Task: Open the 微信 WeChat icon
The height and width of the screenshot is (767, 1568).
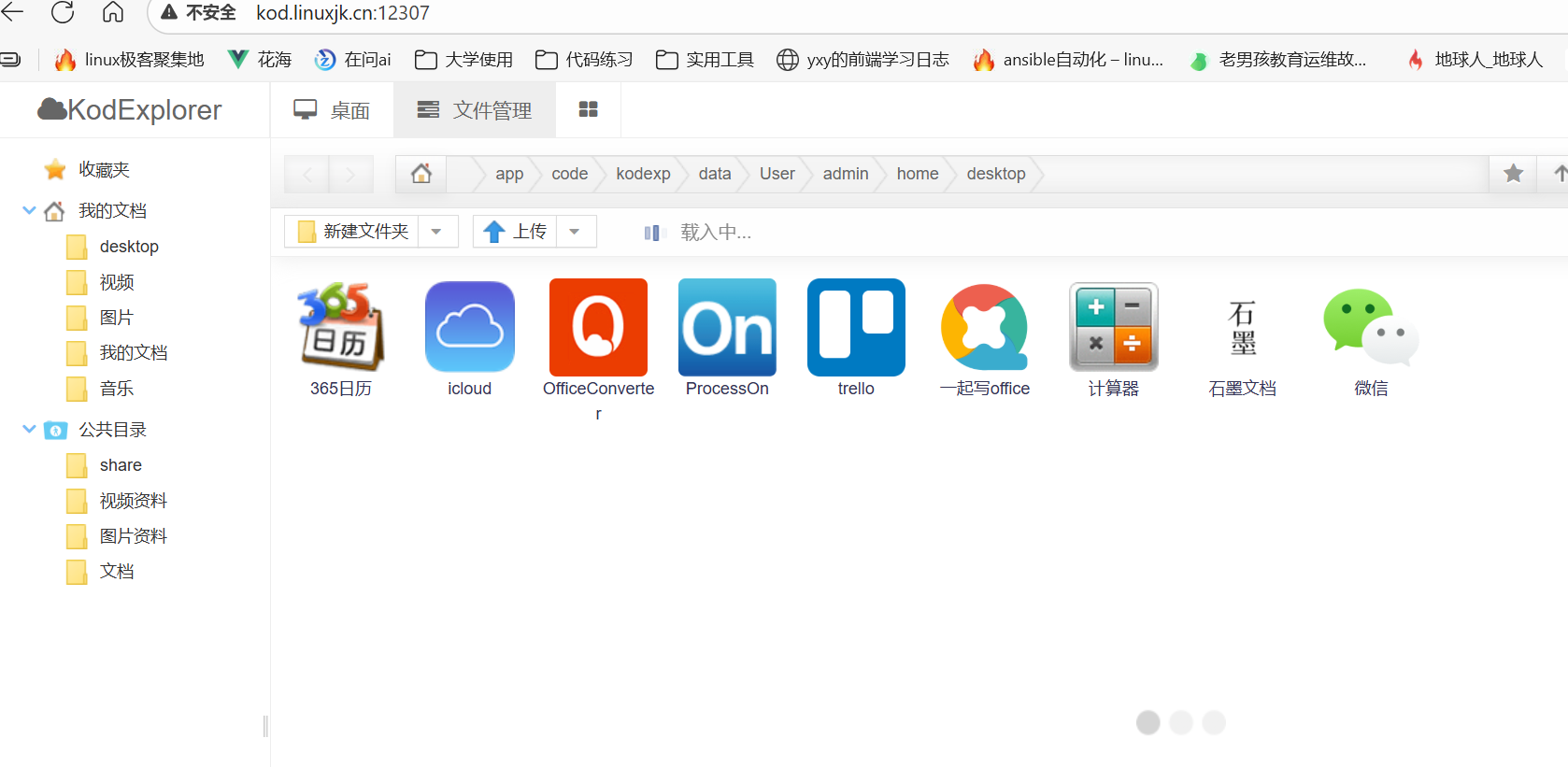Action: coord(1371,328)
